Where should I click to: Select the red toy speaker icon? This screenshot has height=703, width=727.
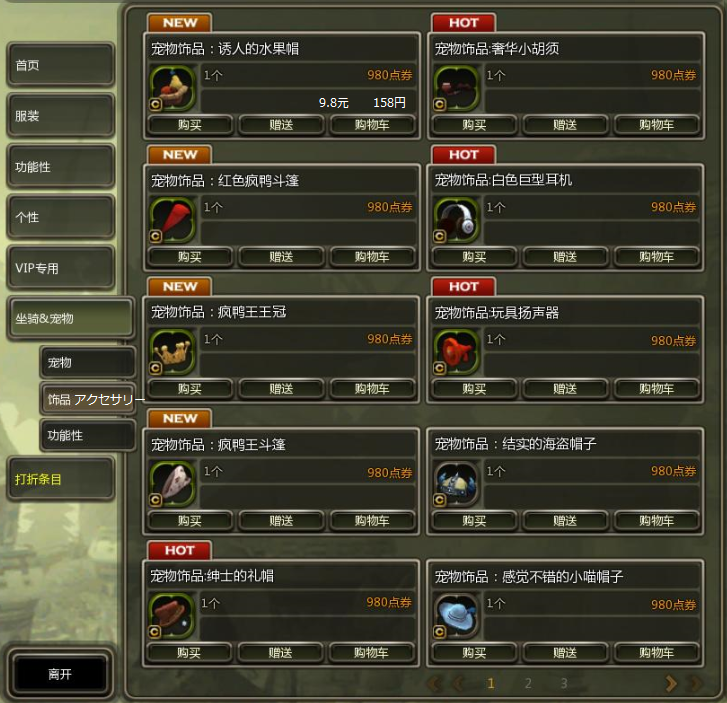(456, 352)
